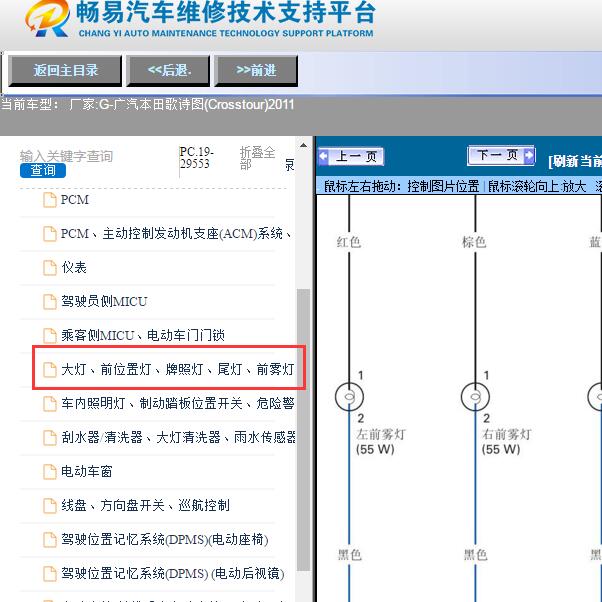Open the 上一页 previous page button
The image size is (602, 602).
click(x=351, y=156)
